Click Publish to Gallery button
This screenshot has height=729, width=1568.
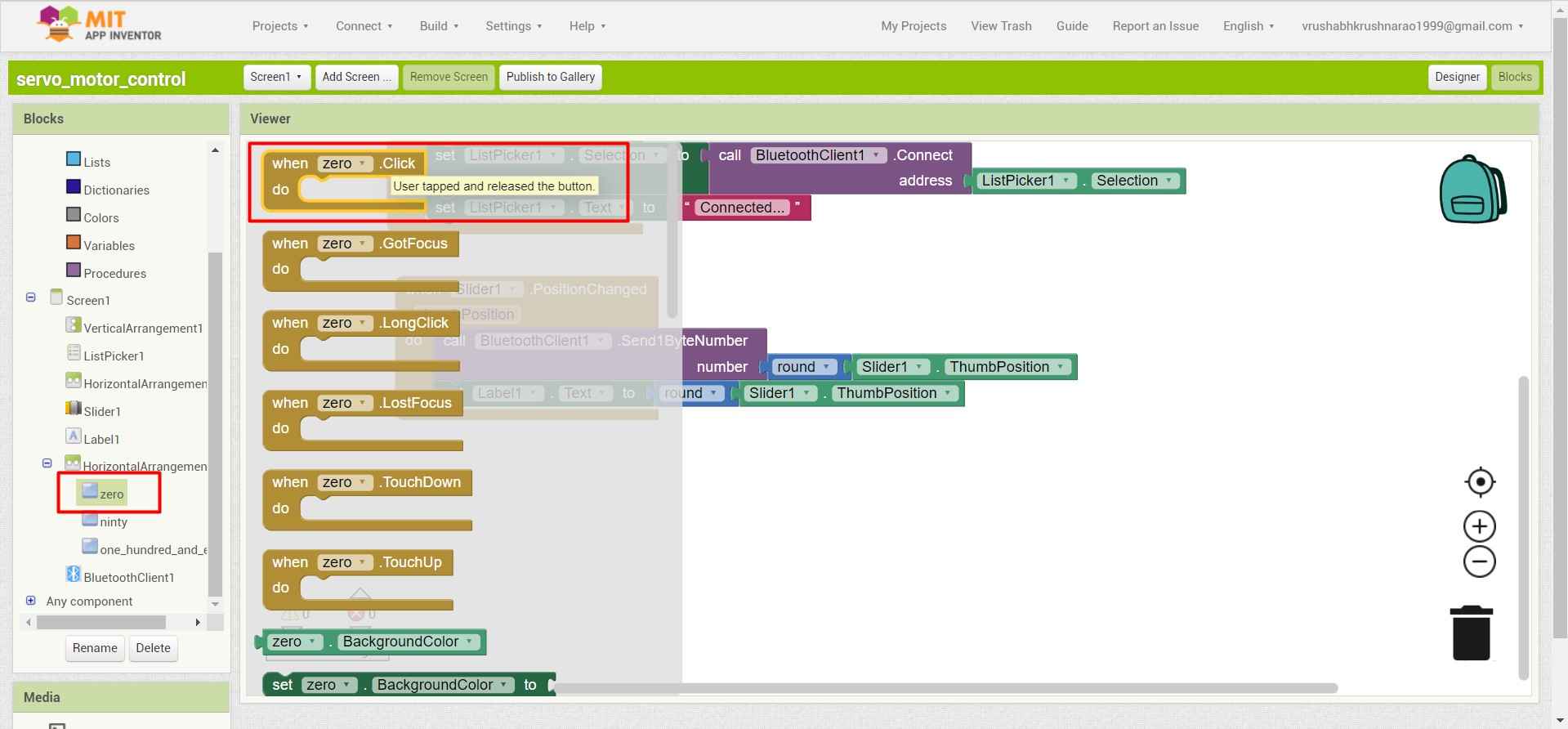click(x=551, y=77)
